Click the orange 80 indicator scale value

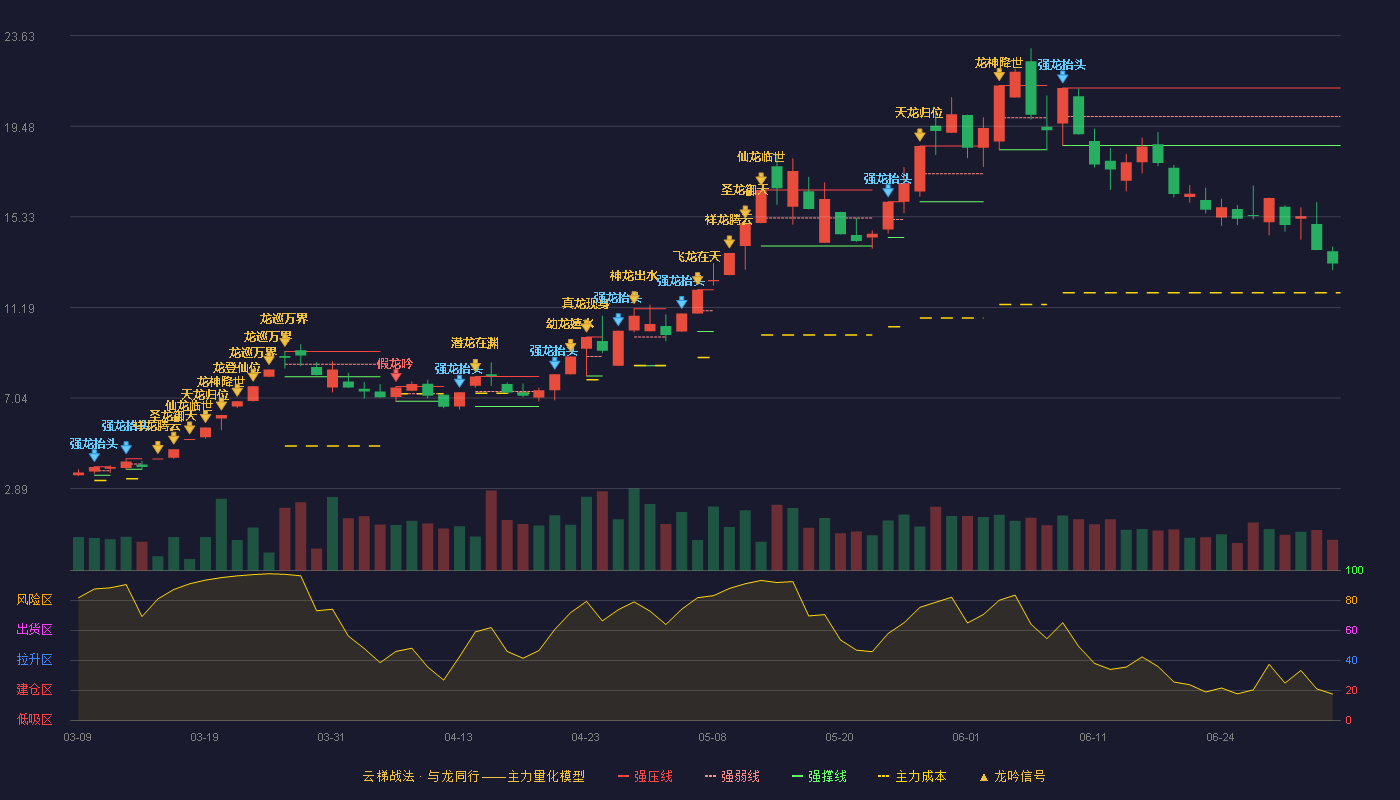point(1351,600)
